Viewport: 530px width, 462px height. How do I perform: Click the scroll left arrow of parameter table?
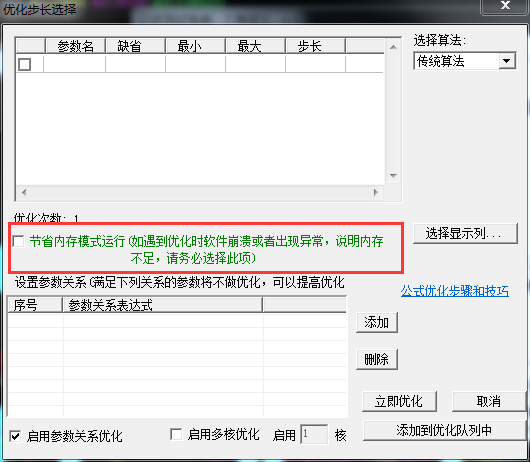click(x=24, y=192)
